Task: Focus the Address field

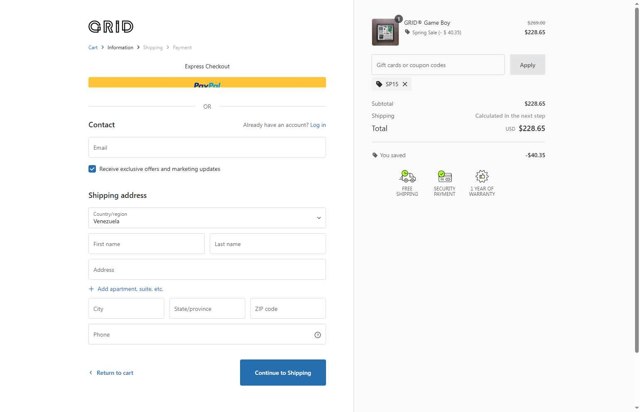Action: tap(207, 269)
